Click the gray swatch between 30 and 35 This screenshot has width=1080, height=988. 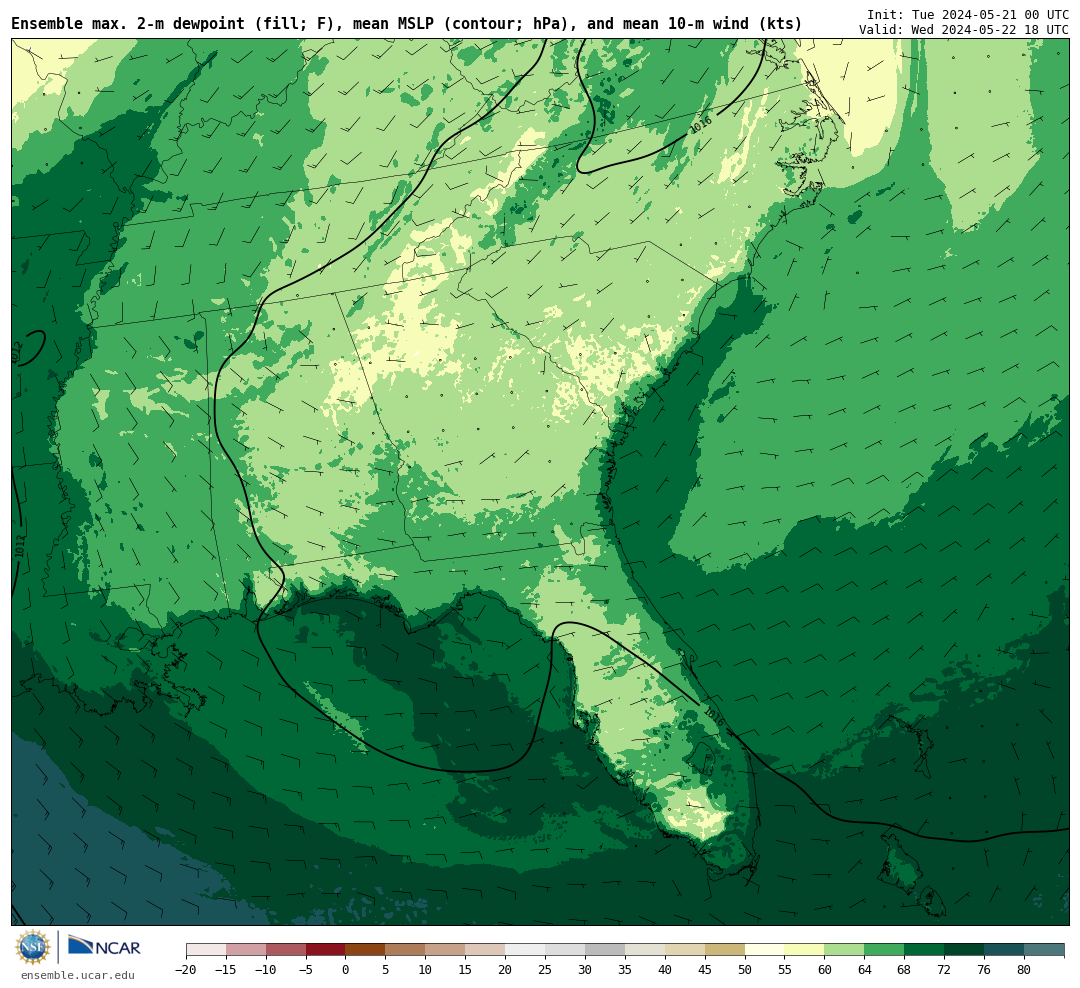(605, 950)
